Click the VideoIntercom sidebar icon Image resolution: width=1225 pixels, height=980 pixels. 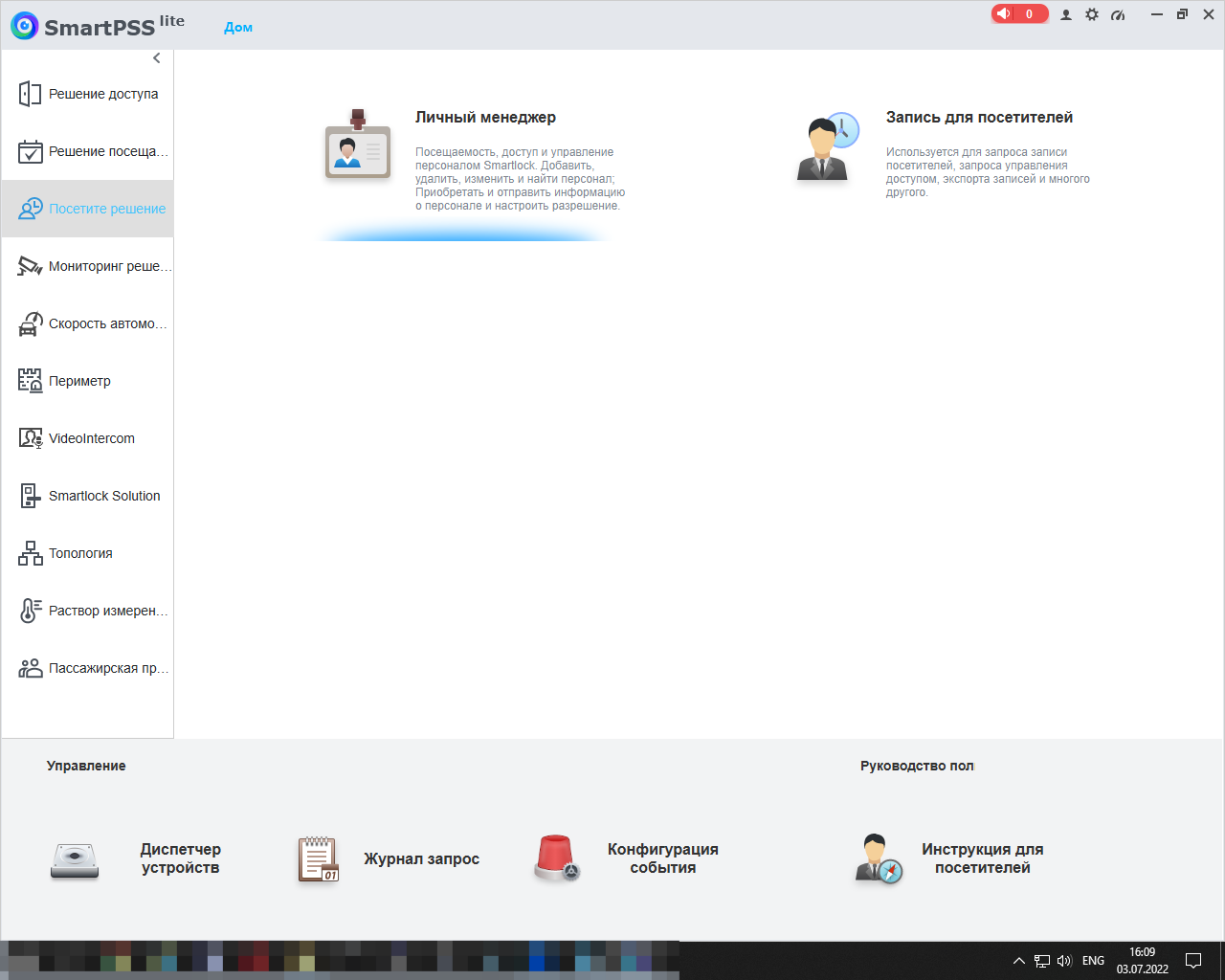pos(31,438)
